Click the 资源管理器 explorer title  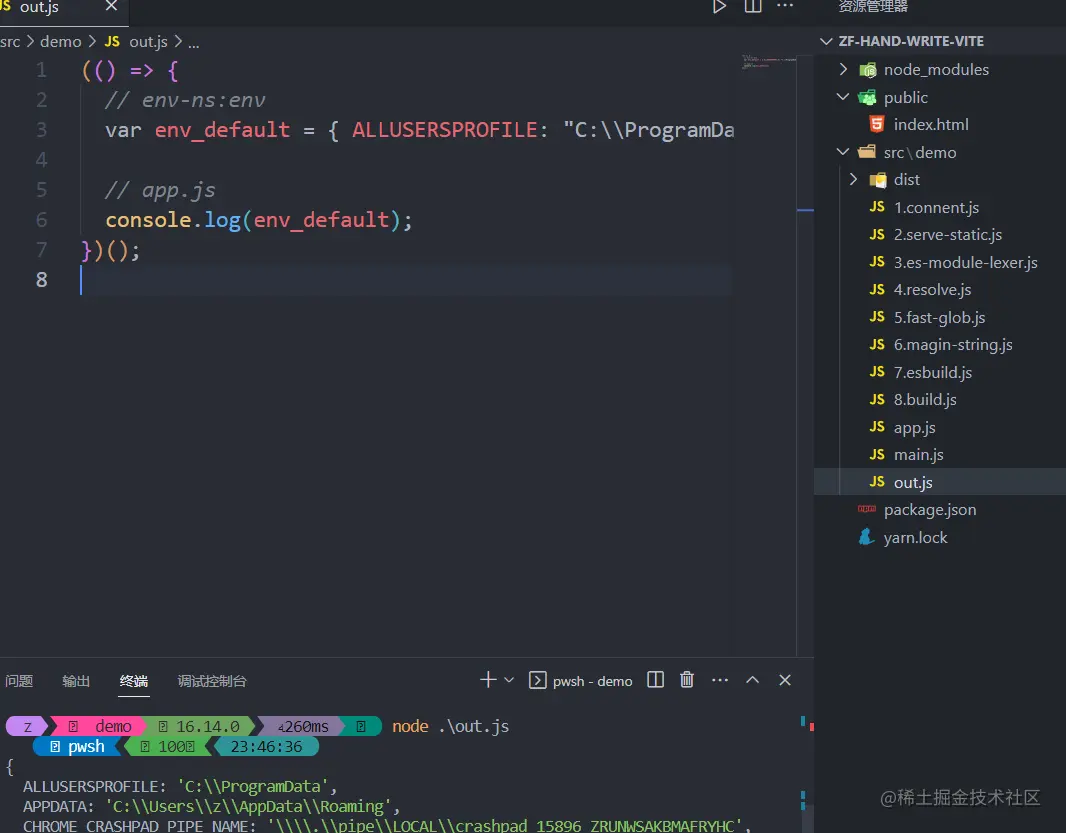point(873,7)
